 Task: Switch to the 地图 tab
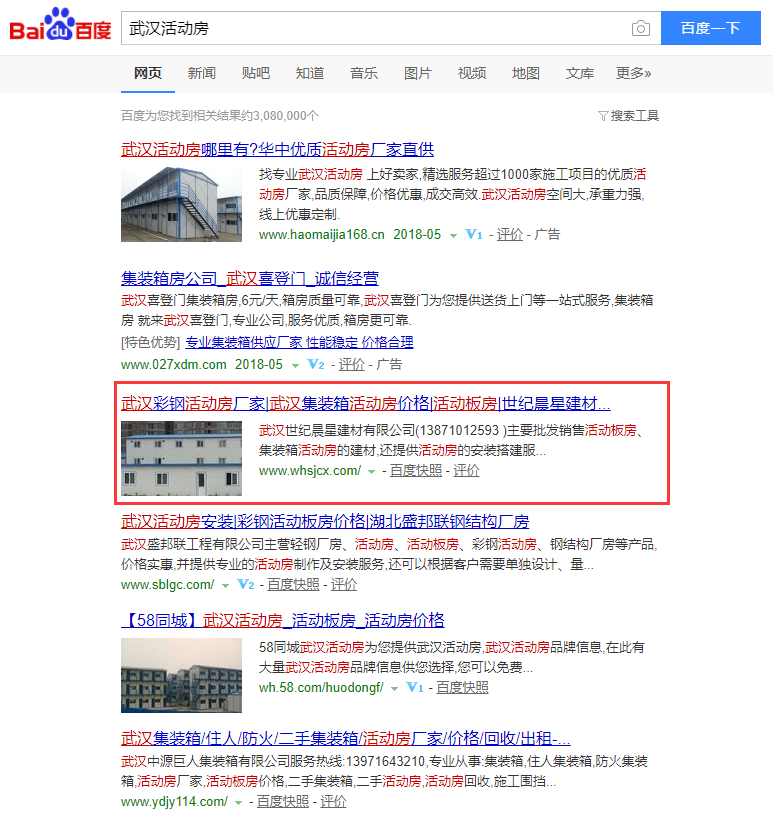526,73
